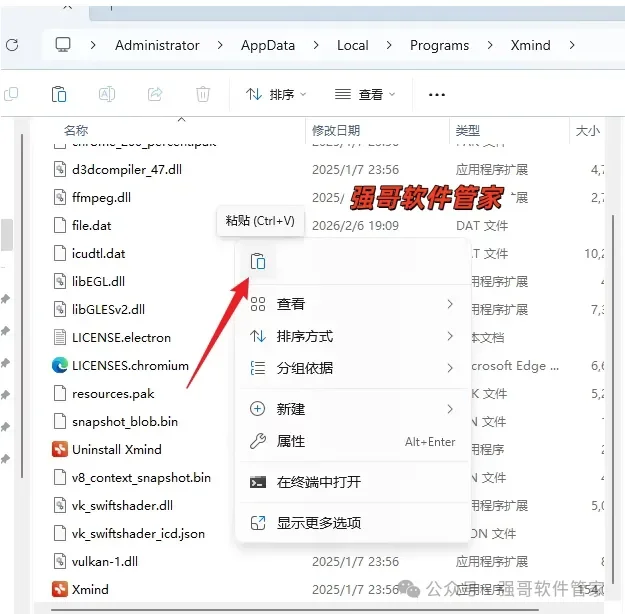Viewport: 625px width, 614px height.
Task: Open the 查看 view dropdown in toolbar
Action: tap(365, 95)
